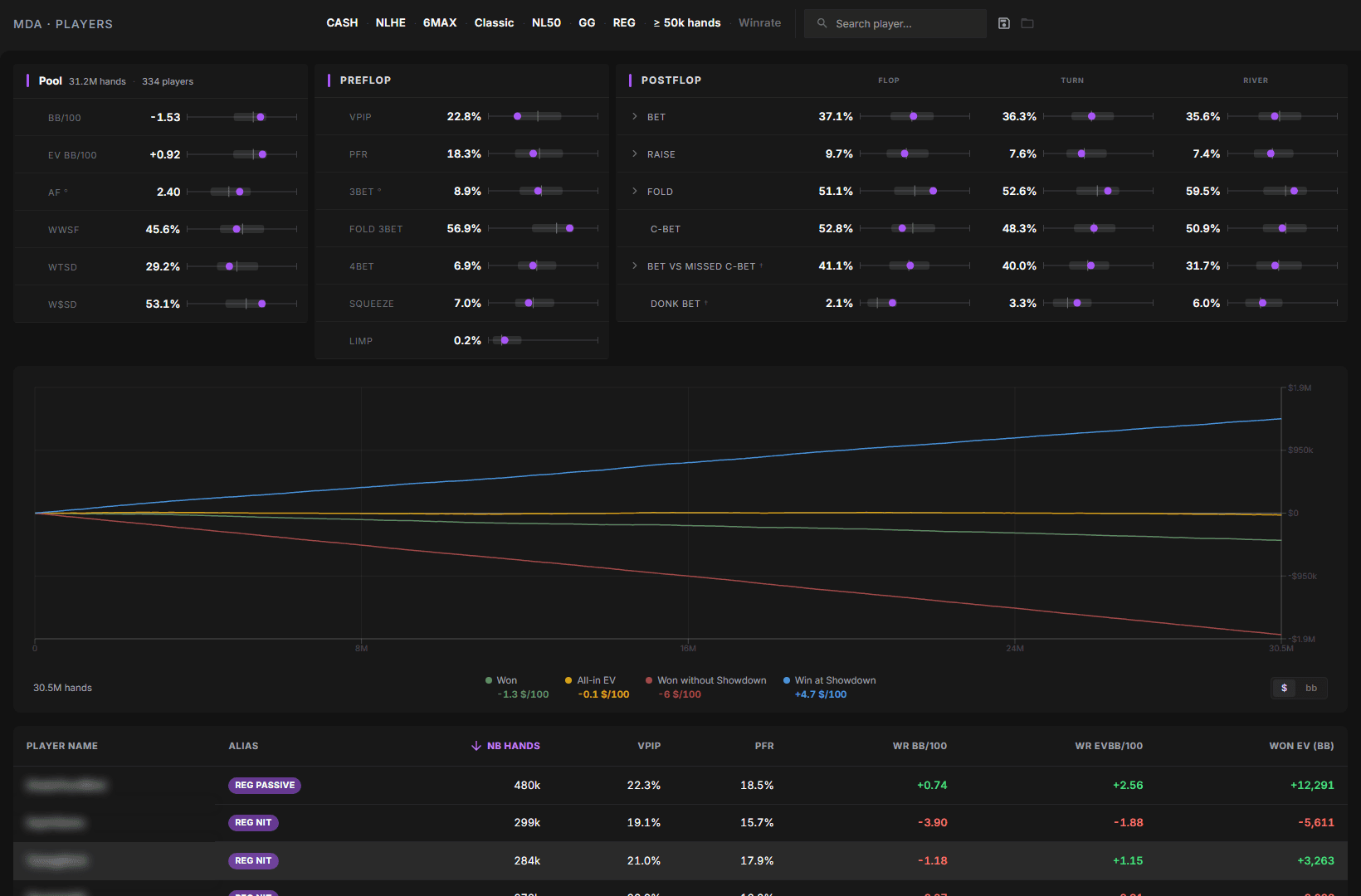Sort table by WR BB/100 column
This screenshot has height=896, width=1361.
(920, 746)
